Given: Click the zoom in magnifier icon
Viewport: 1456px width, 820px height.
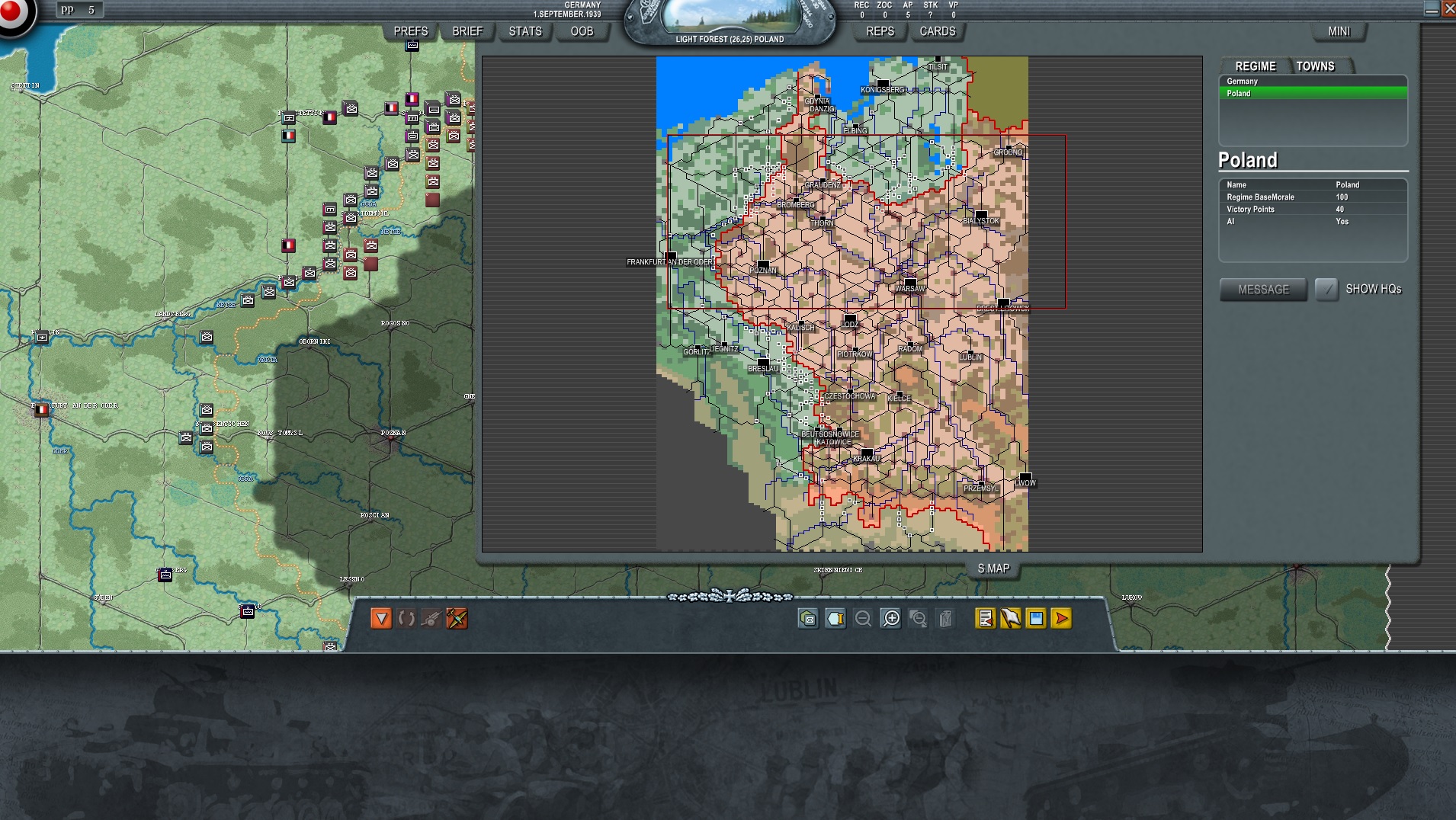Looking at the screenshot, I should 890,619.
